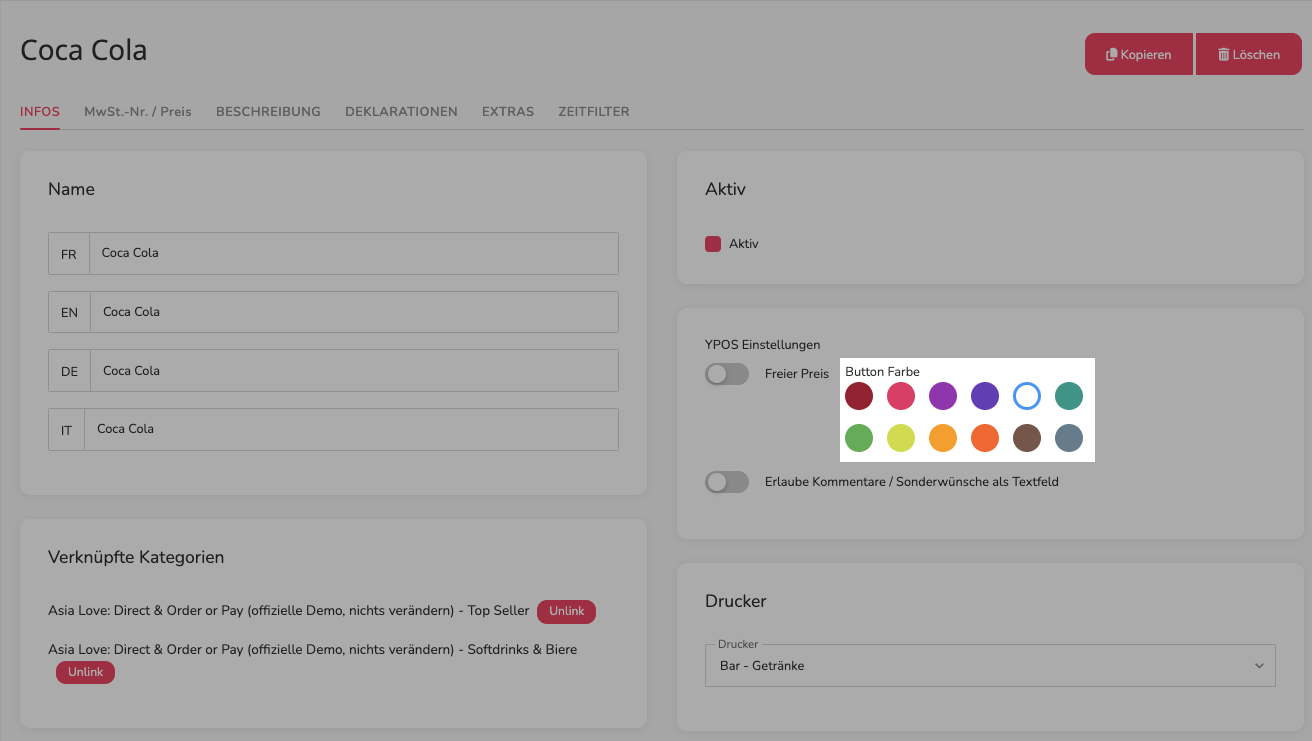Viewport: 1312px width, 741px height.
Task: Click the chevron of the Drucker select
Action: tap(1260, 666)
